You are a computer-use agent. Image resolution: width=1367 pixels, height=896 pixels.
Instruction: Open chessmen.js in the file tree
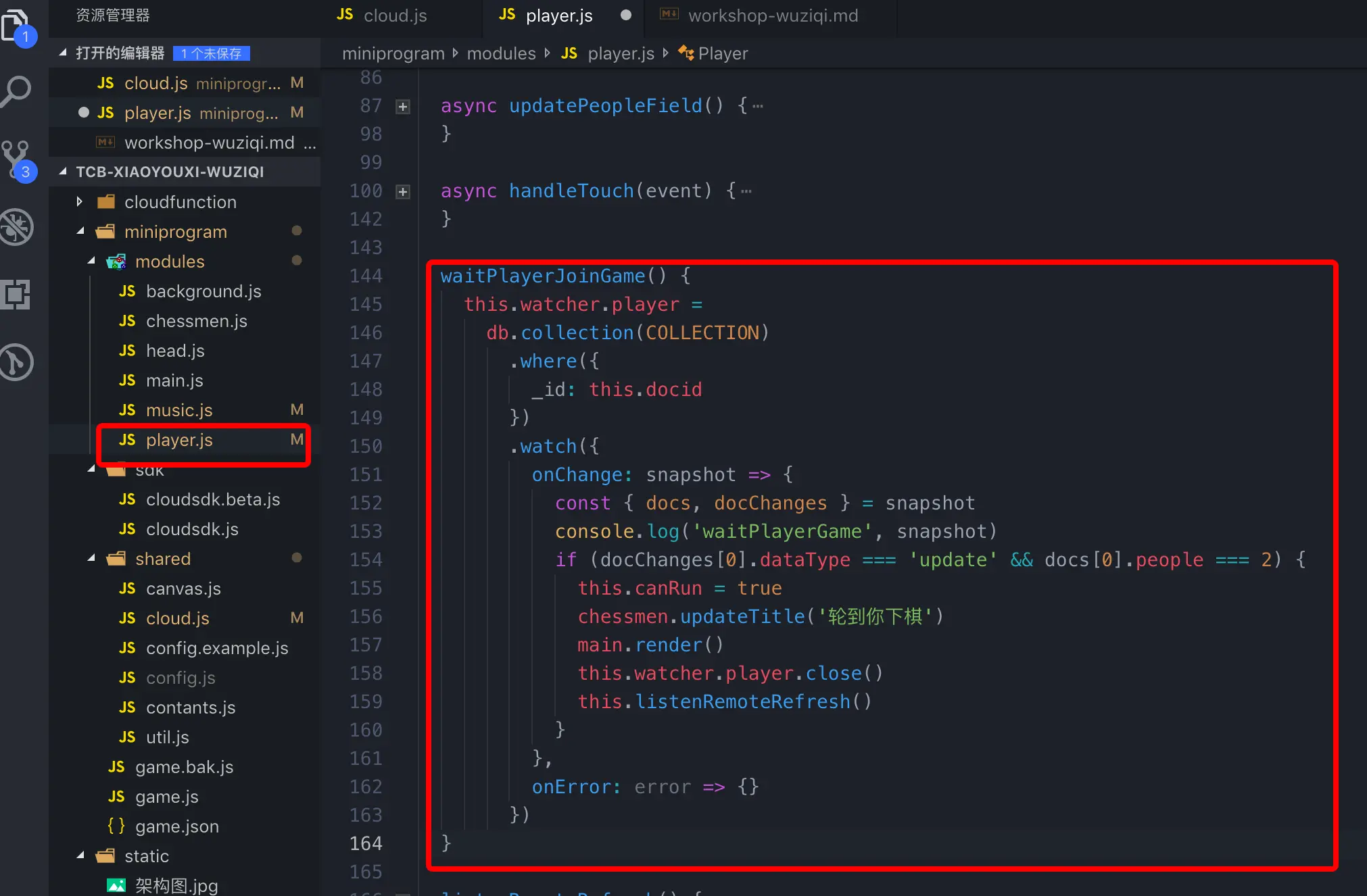point(196,321)
